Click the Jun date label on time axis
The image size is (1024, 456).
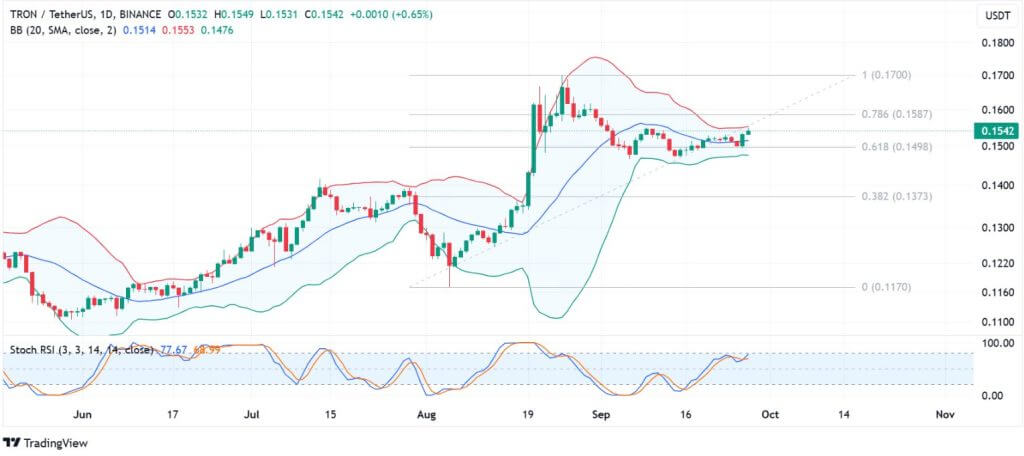82,414
